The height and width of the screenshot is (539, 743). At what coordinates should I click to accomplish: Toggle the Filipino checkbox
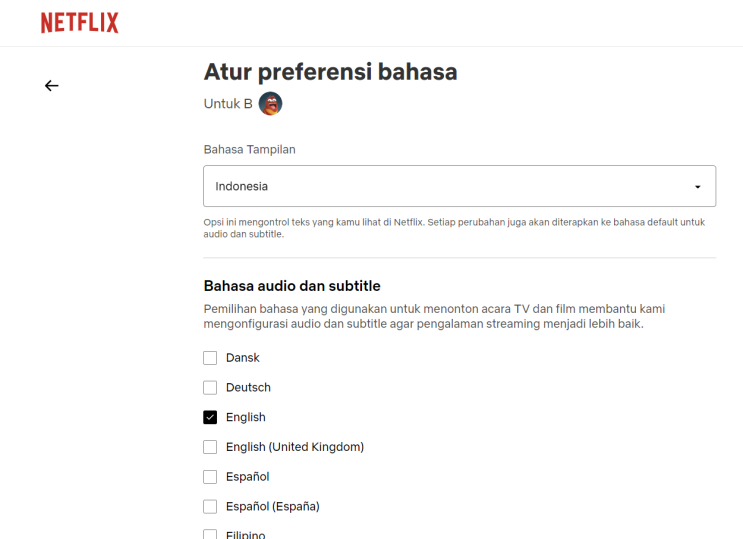[x=210, y=535]
